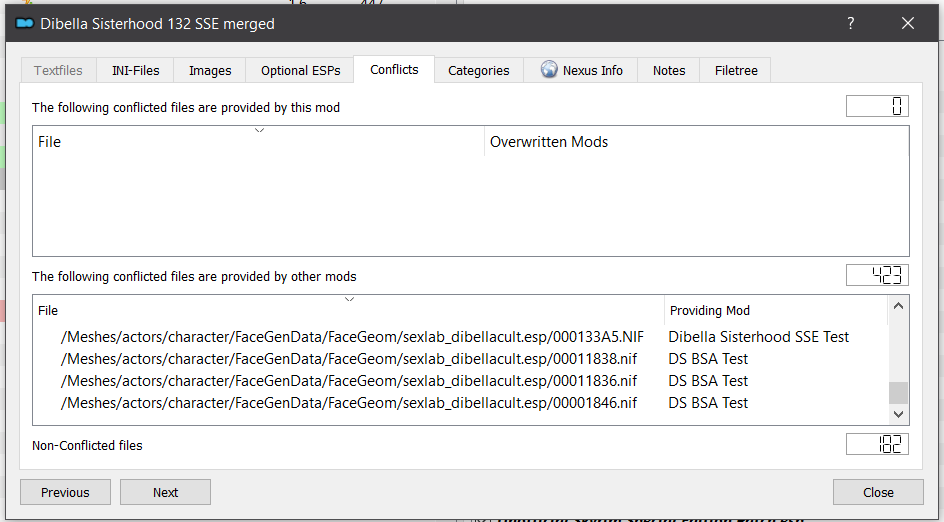This screenshot has height=522, width=944.
Task: Click 'Dibella Sisterhood SSE Test' providing mod
Action: pyautogui.click(x=759, y=337)
